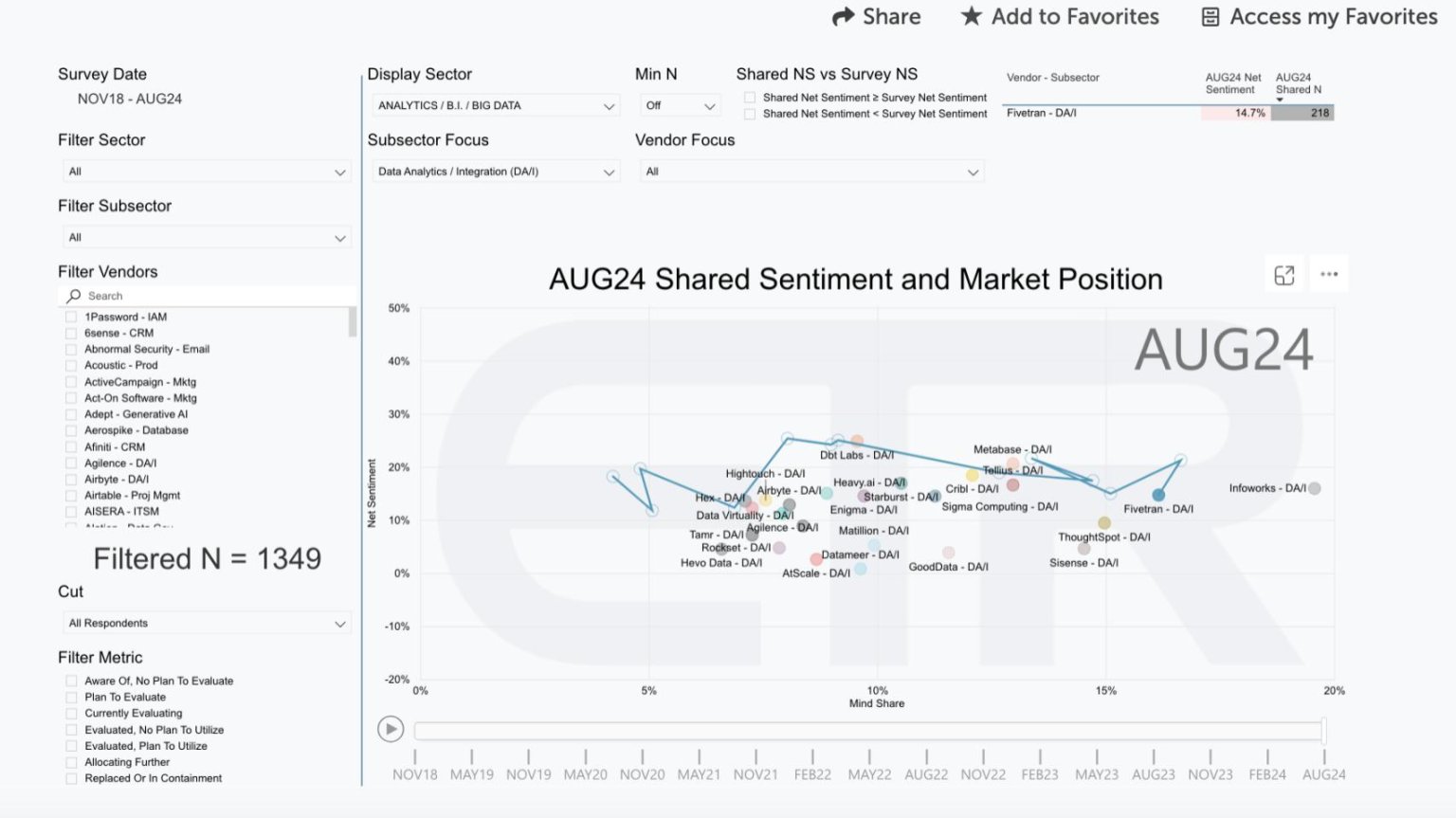This screenshot has width=1456, height=818.
Task: Open the chart more options ellipsis
Action: coord(1329,275)
